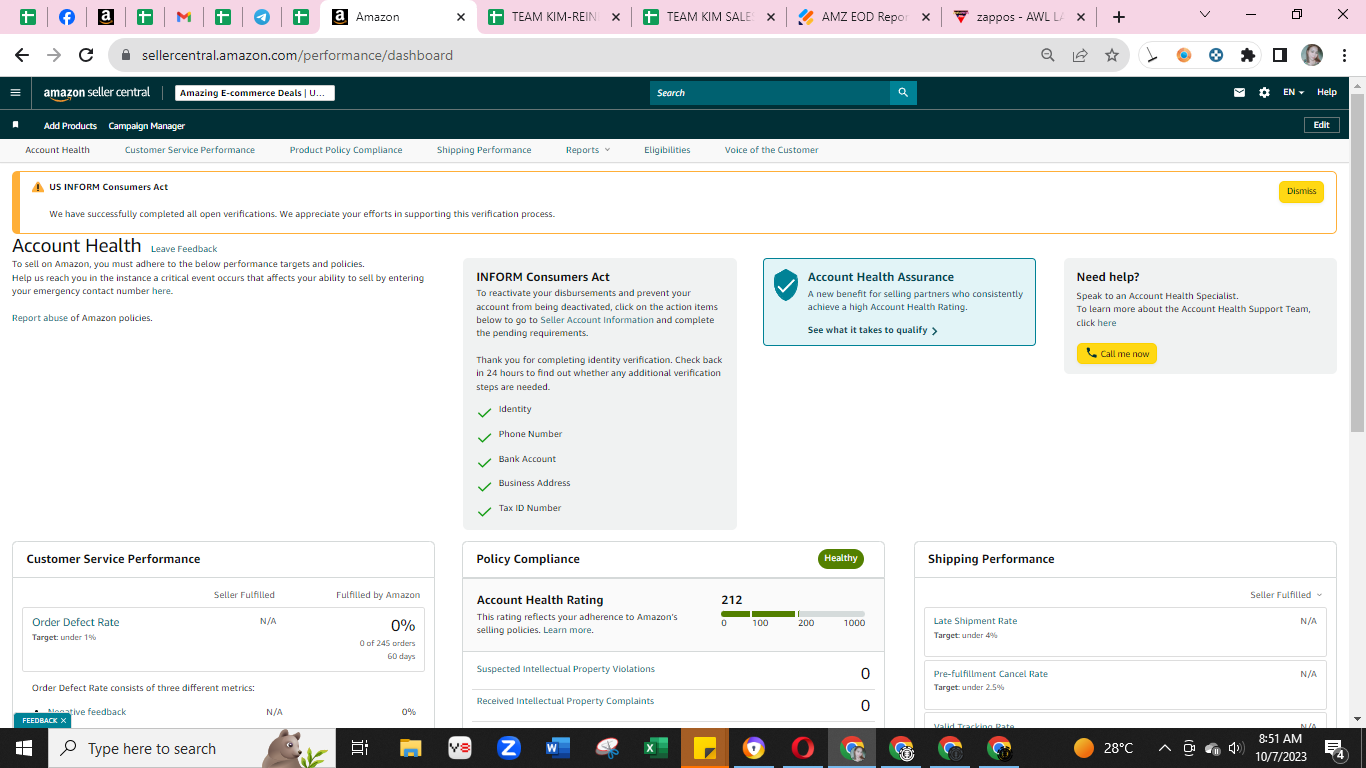
Task: Switch to the pinned Facebook tab
Action: coord(67,17)
